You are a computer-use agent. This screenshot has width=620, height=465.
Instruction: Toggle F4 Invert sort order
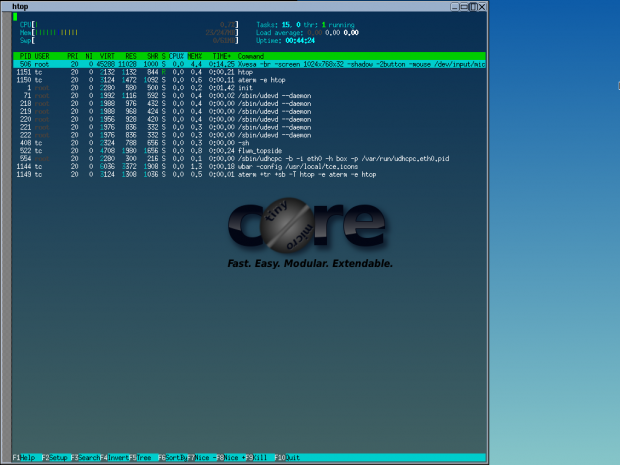[115, 457]
